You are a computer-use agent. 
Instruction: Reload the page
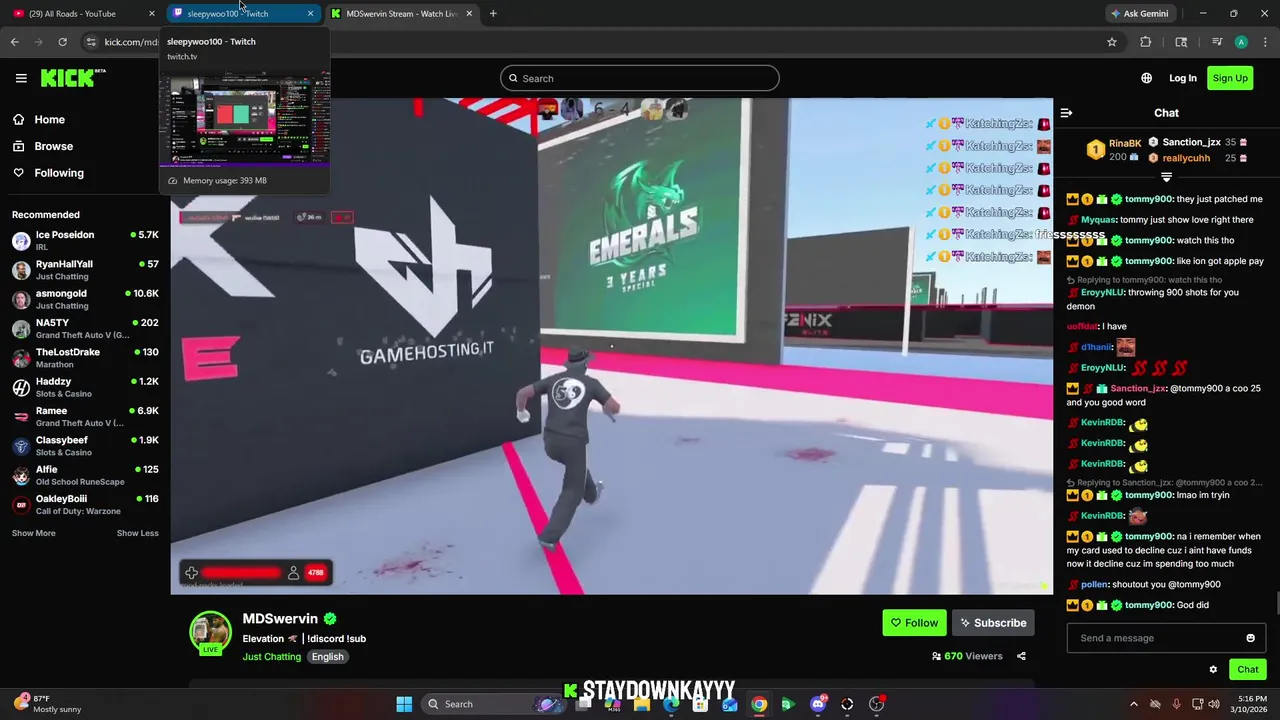62,42
